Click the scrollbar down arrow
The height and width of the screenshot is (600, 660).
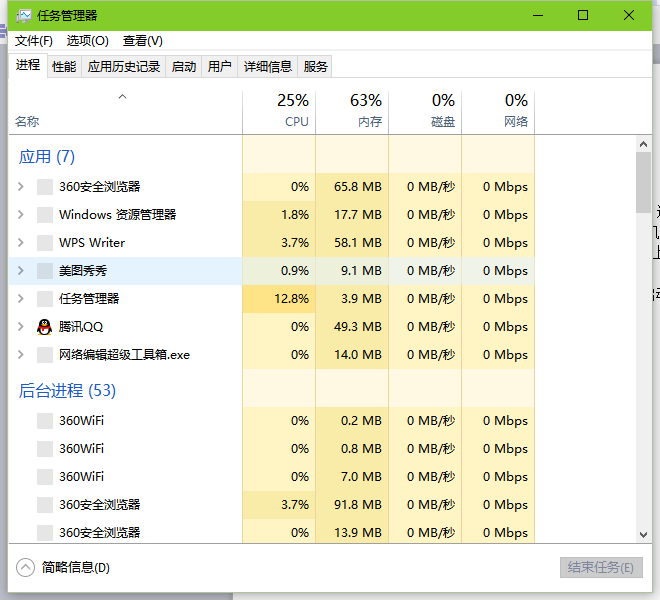[x=643, y=535]
